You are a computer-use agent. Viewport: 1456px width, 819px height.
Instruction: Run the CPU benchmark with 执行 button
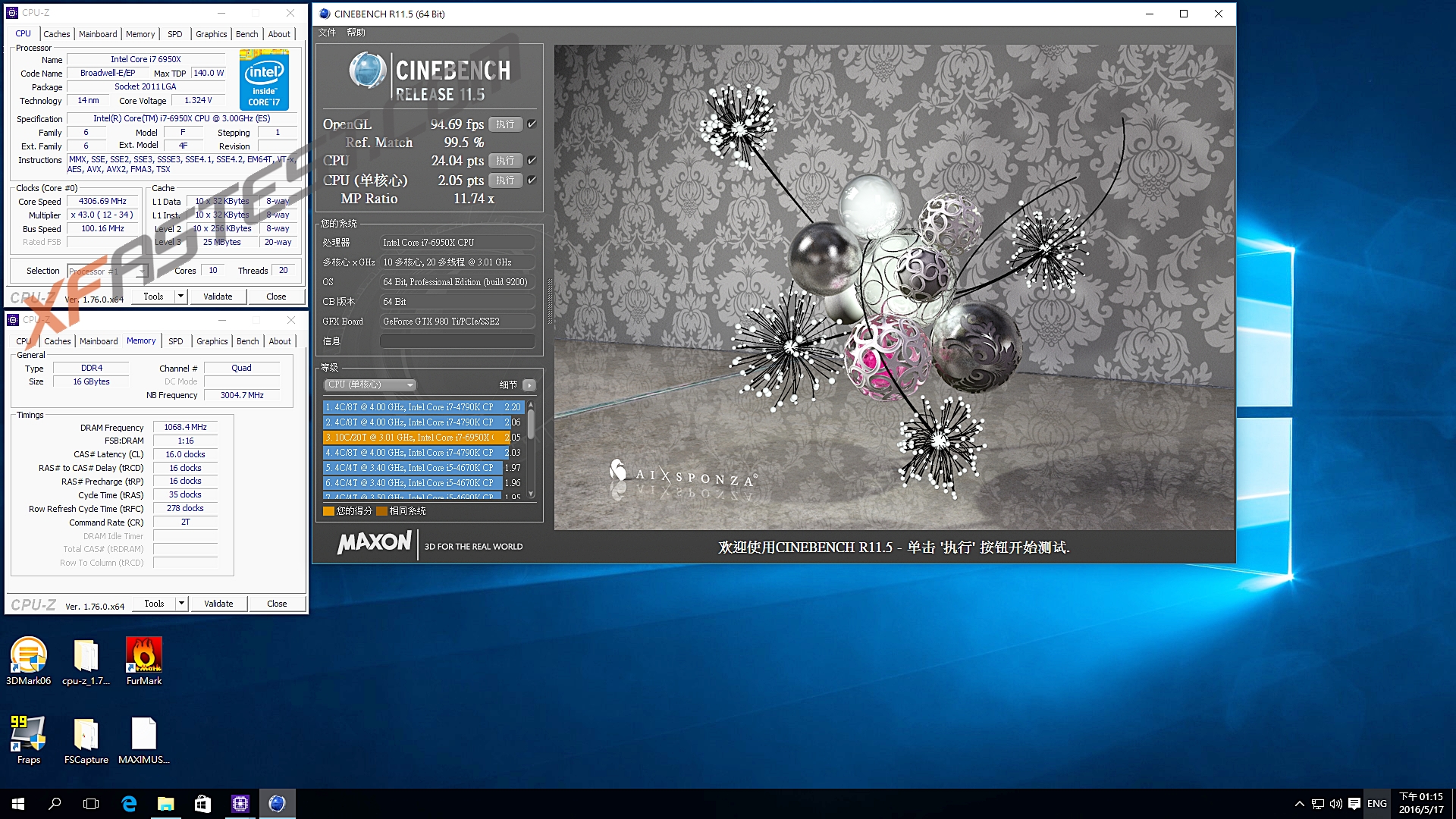[x=505, y=161]
